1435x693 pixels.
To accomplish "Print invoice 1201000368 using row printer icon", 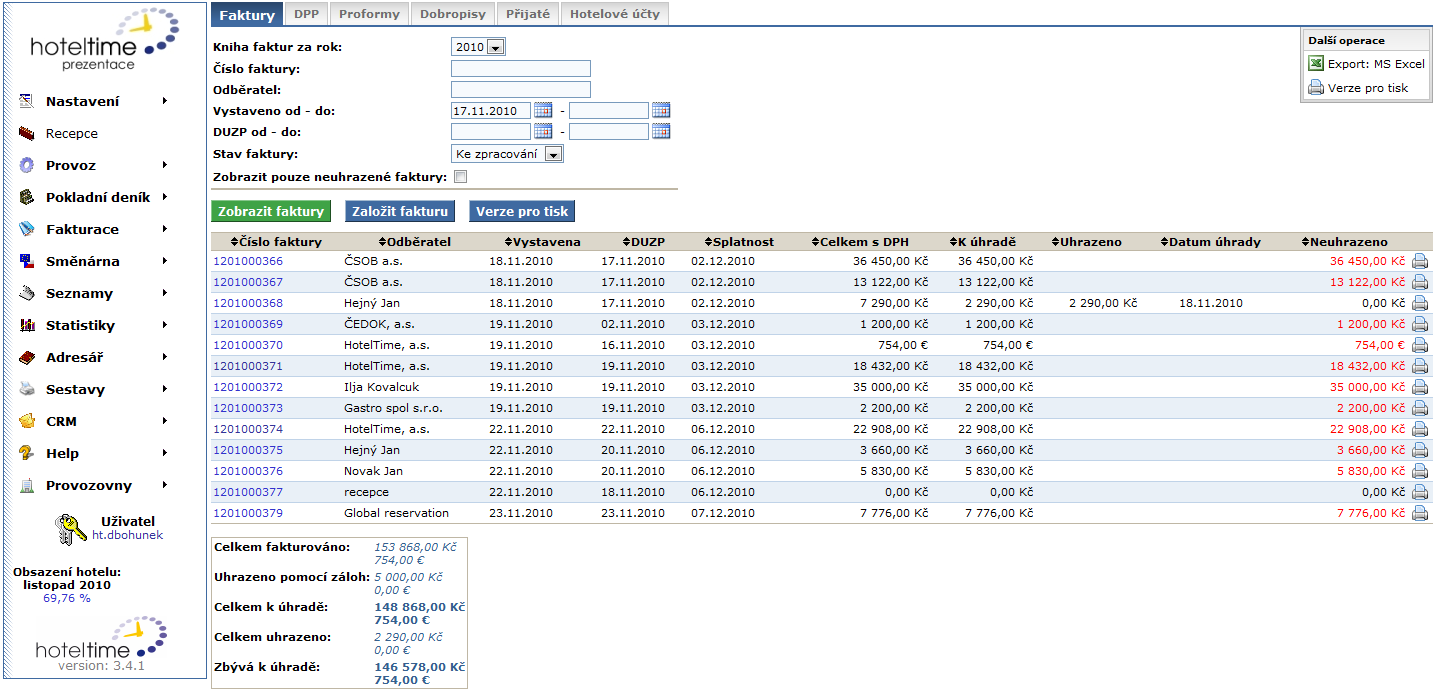I will click(x=1420, y=303).
